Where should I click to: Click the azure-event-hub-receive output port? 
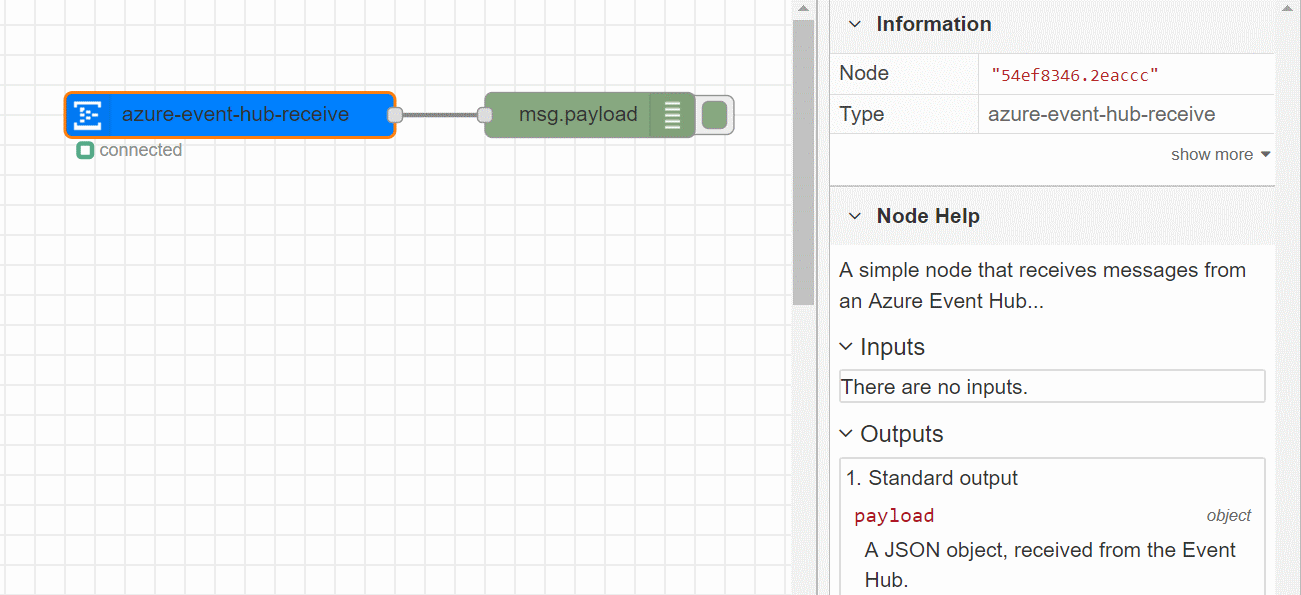tap(395, 115)
